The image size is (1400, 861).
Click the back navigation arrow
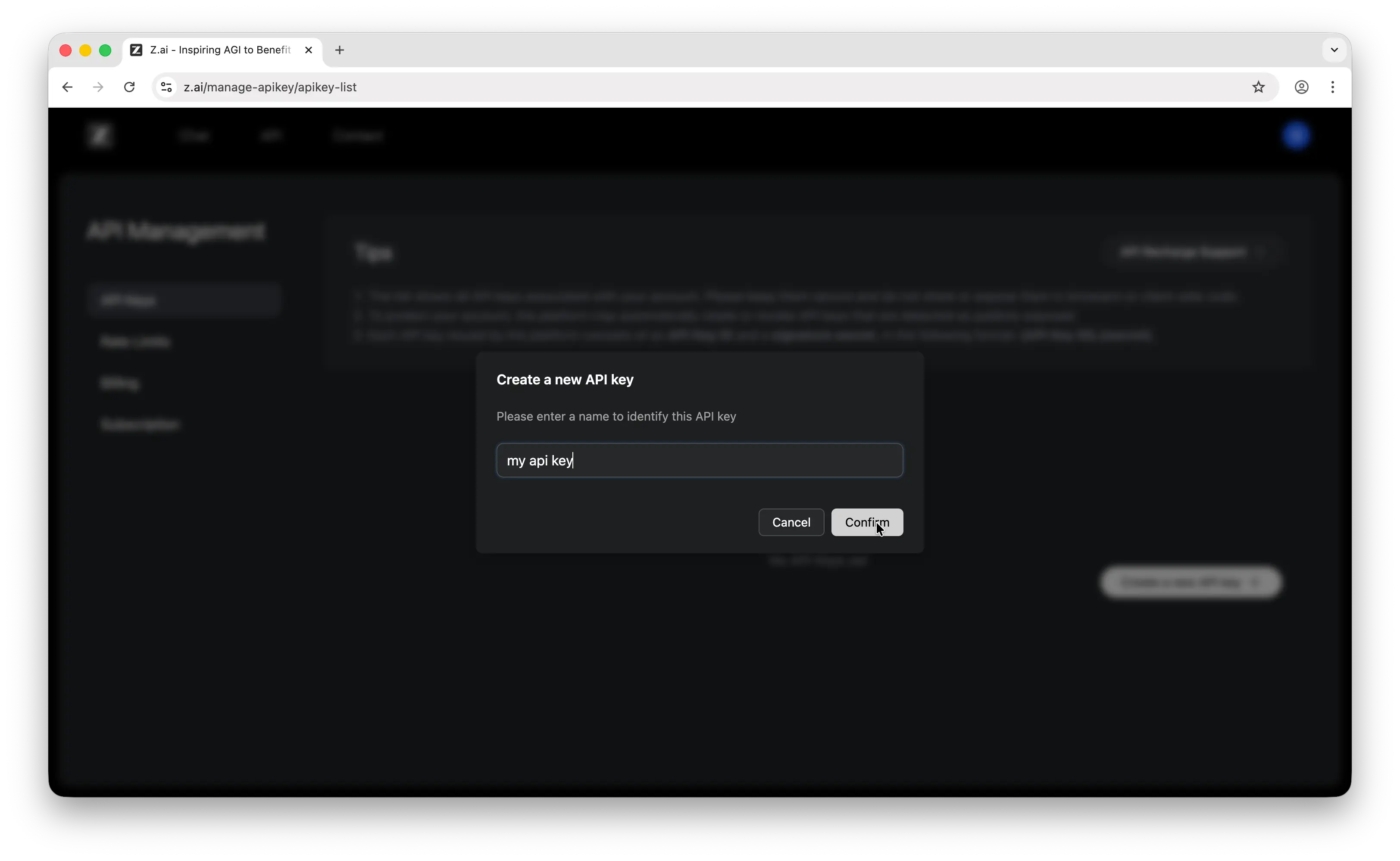point(67,87)
